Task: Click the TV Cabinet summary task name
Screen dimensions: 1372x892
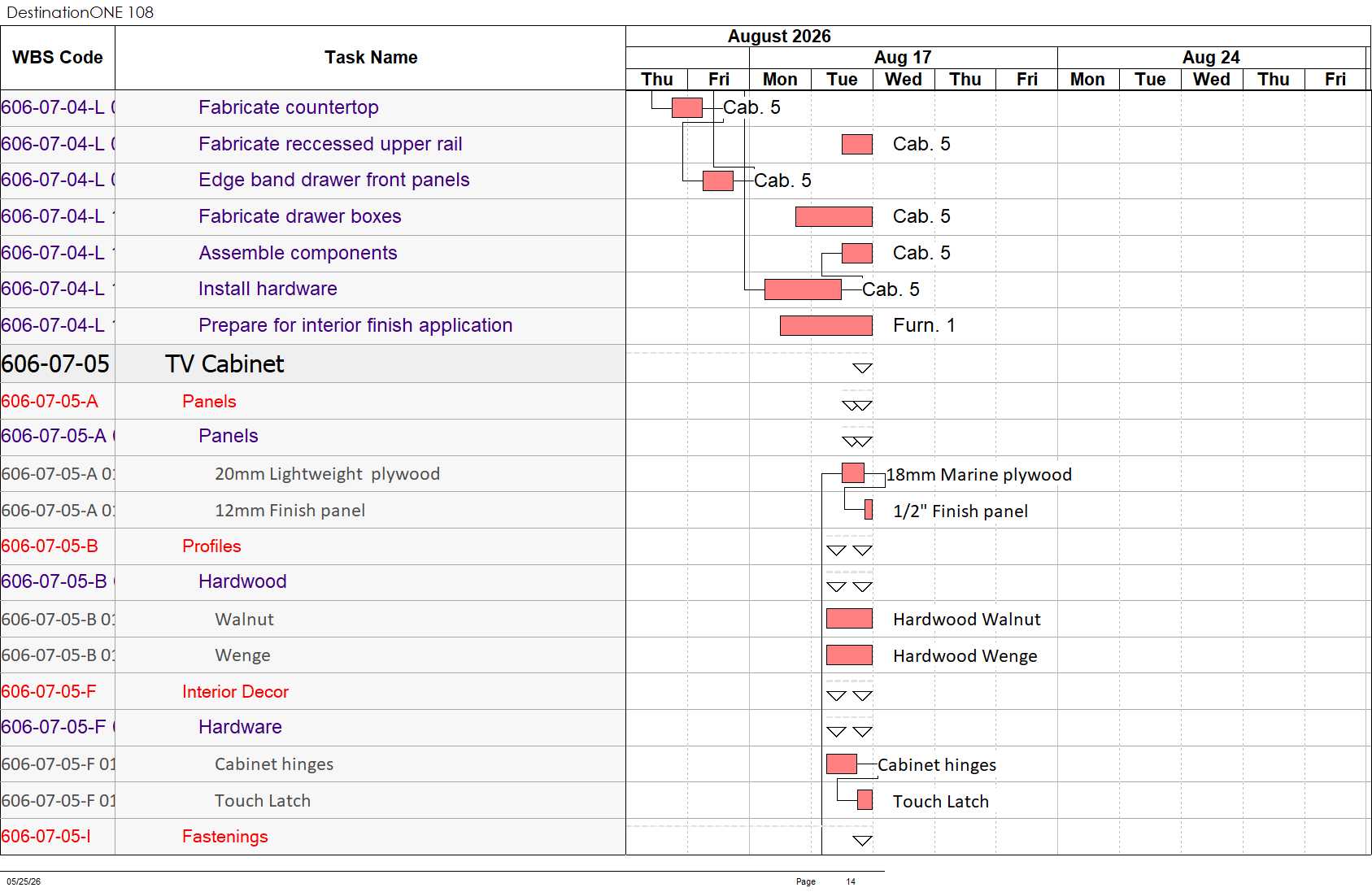Action: tap(224, 364)
